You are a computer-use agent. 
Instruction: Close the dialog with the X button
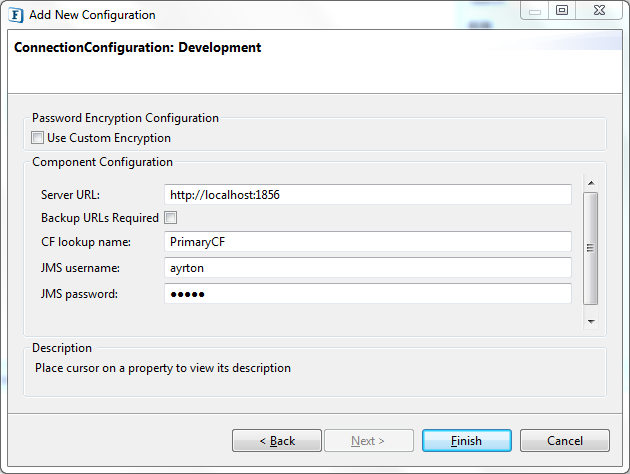tap(599, 10)
